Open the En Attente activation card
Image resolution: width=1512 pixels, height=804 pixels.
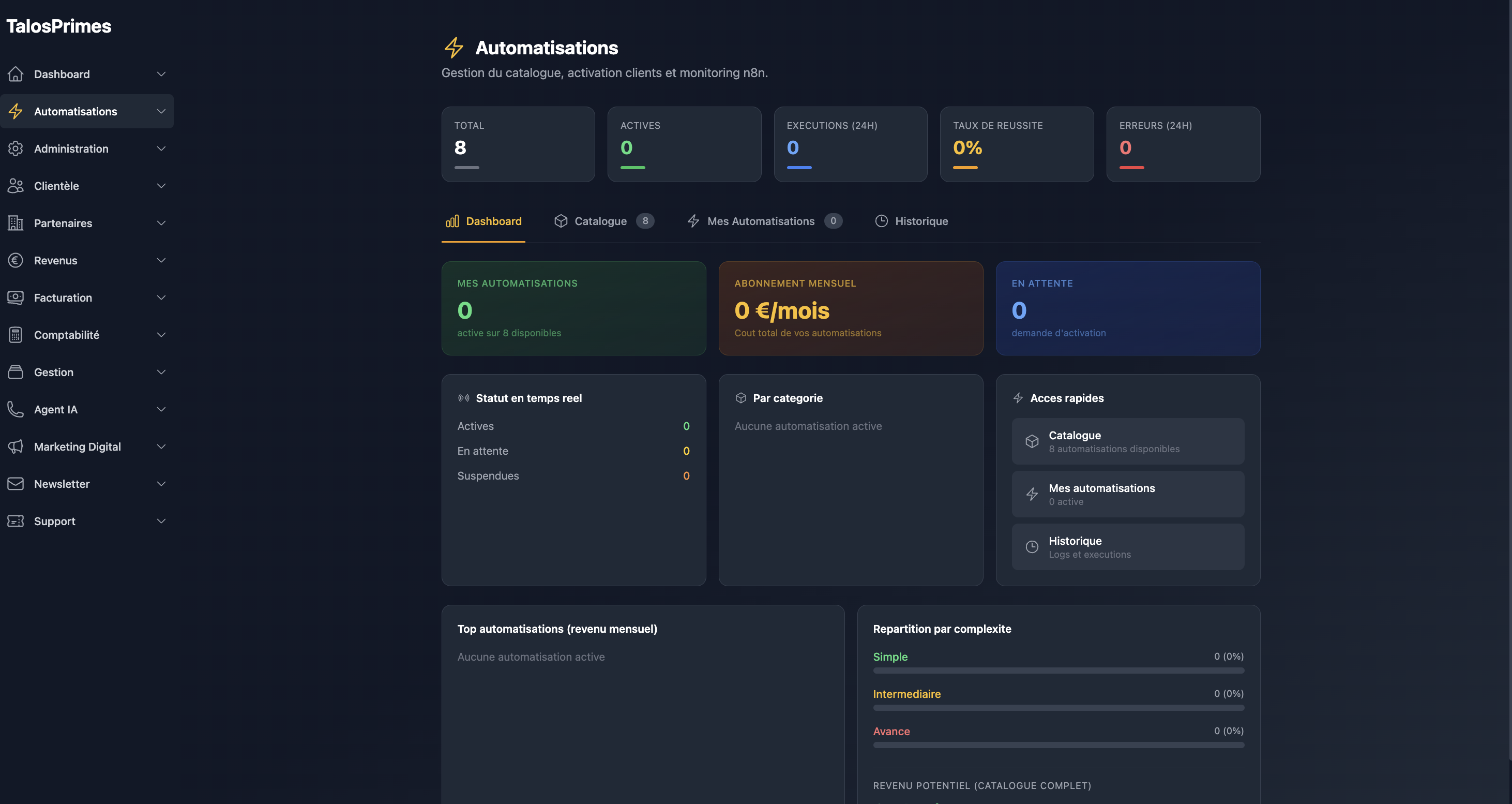click(x=1127, y=308)
